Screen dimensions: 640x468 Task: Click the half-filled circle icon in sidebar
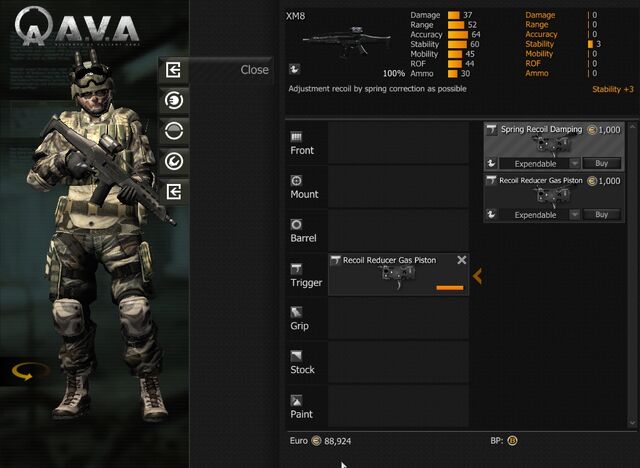click(174, 131)
